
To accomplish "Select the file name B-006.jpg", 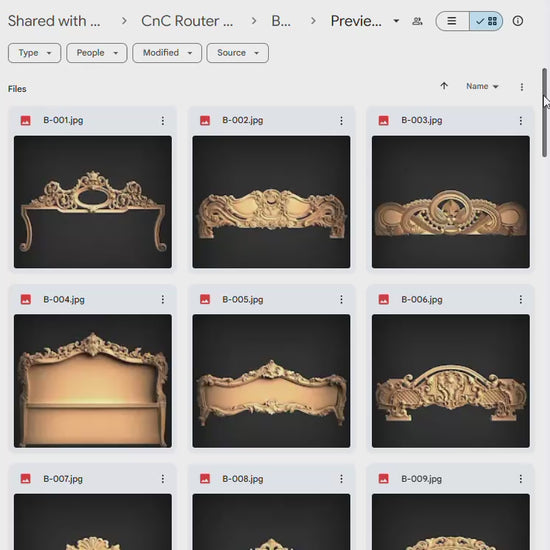I will [422, 299].
